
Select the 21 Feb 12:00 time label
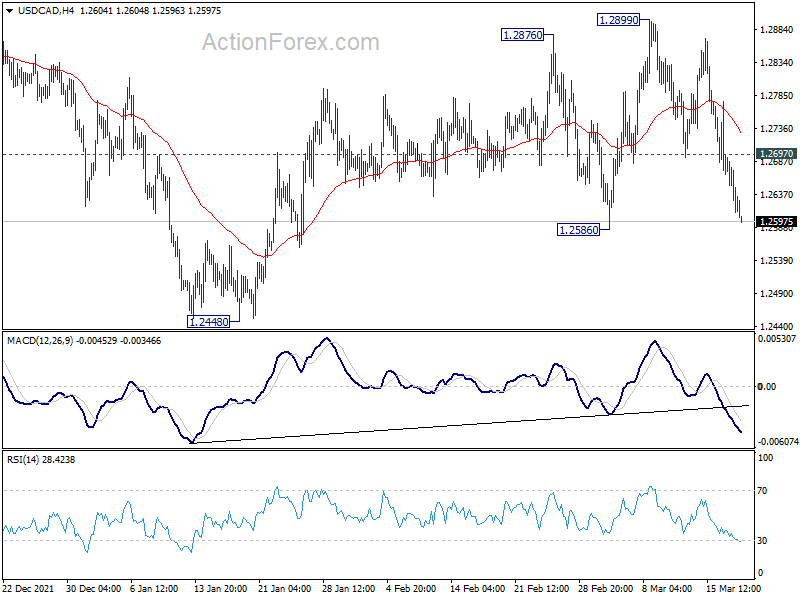541,589
